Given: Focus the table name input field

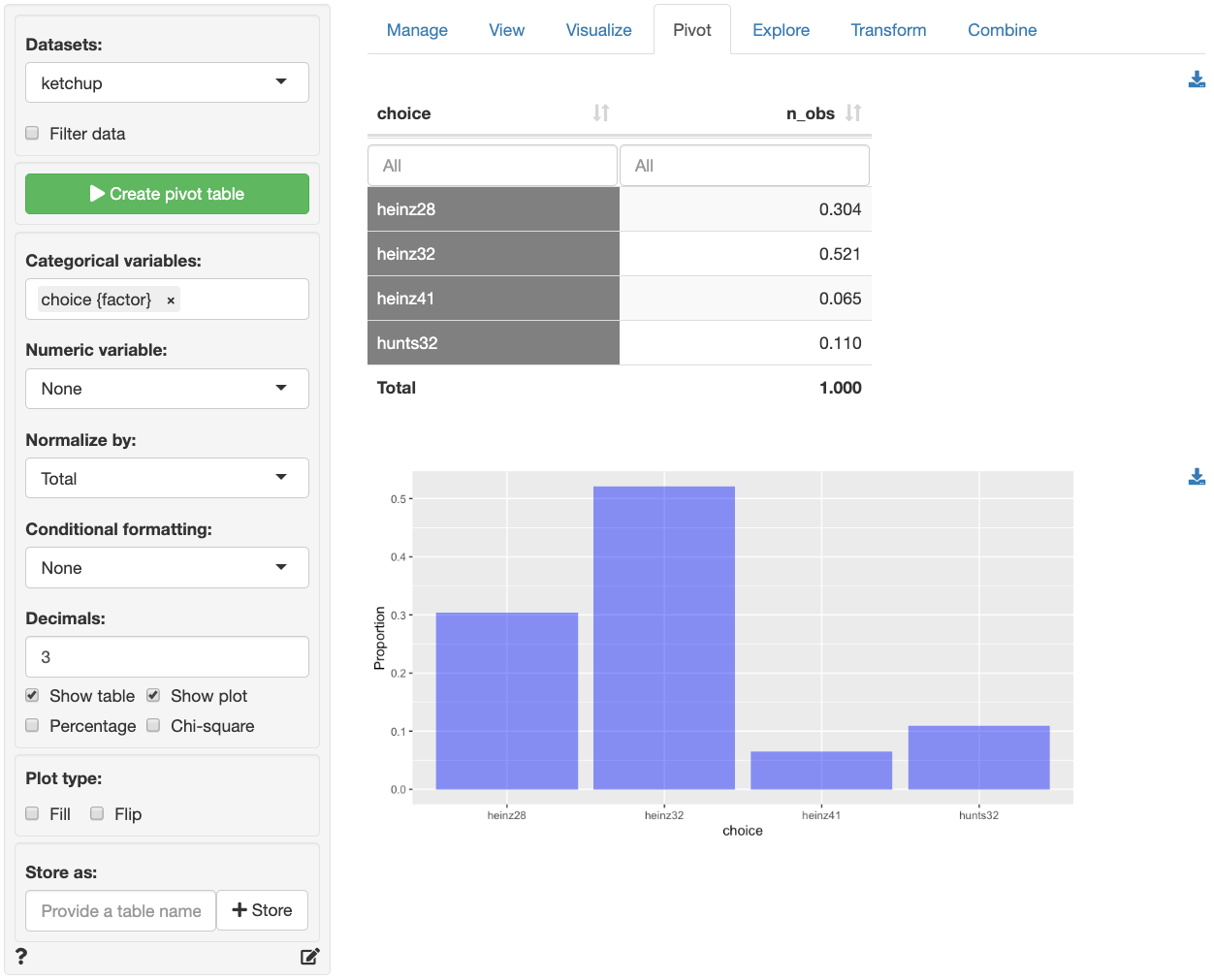Looking at the screenshot, I should point(121,911).
